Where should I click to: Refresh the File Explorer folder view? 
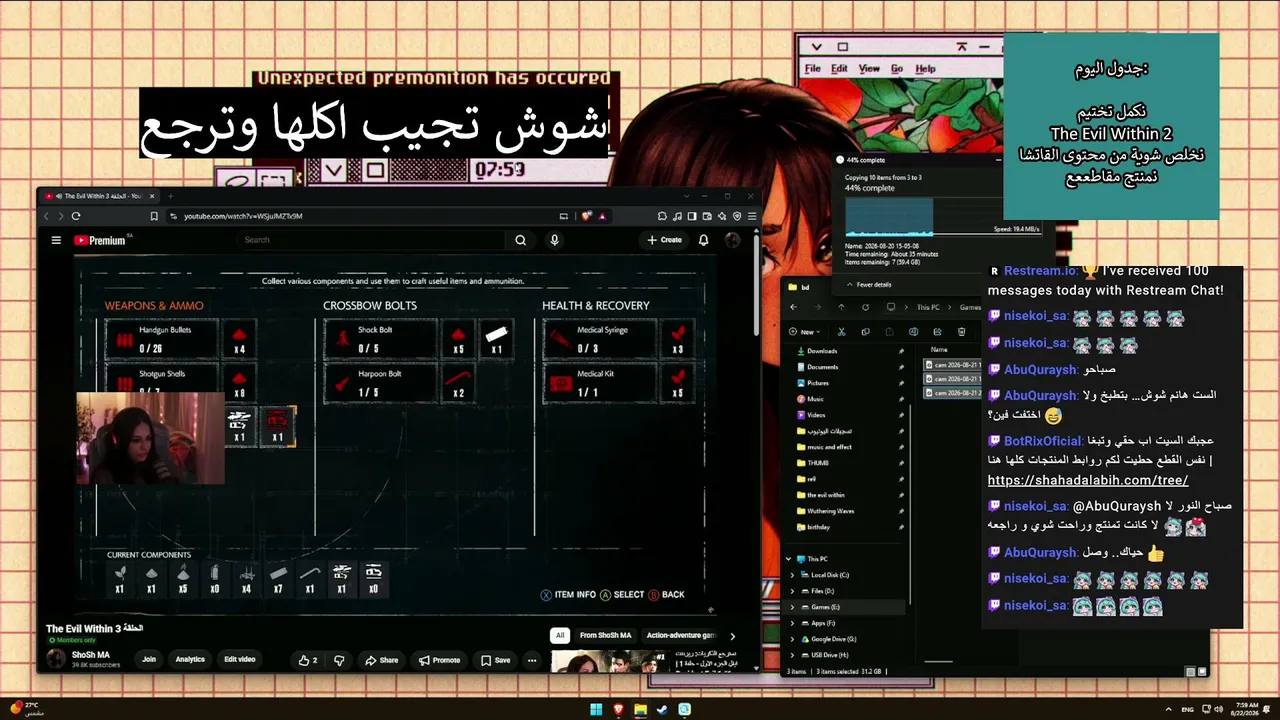coord(865,307)
